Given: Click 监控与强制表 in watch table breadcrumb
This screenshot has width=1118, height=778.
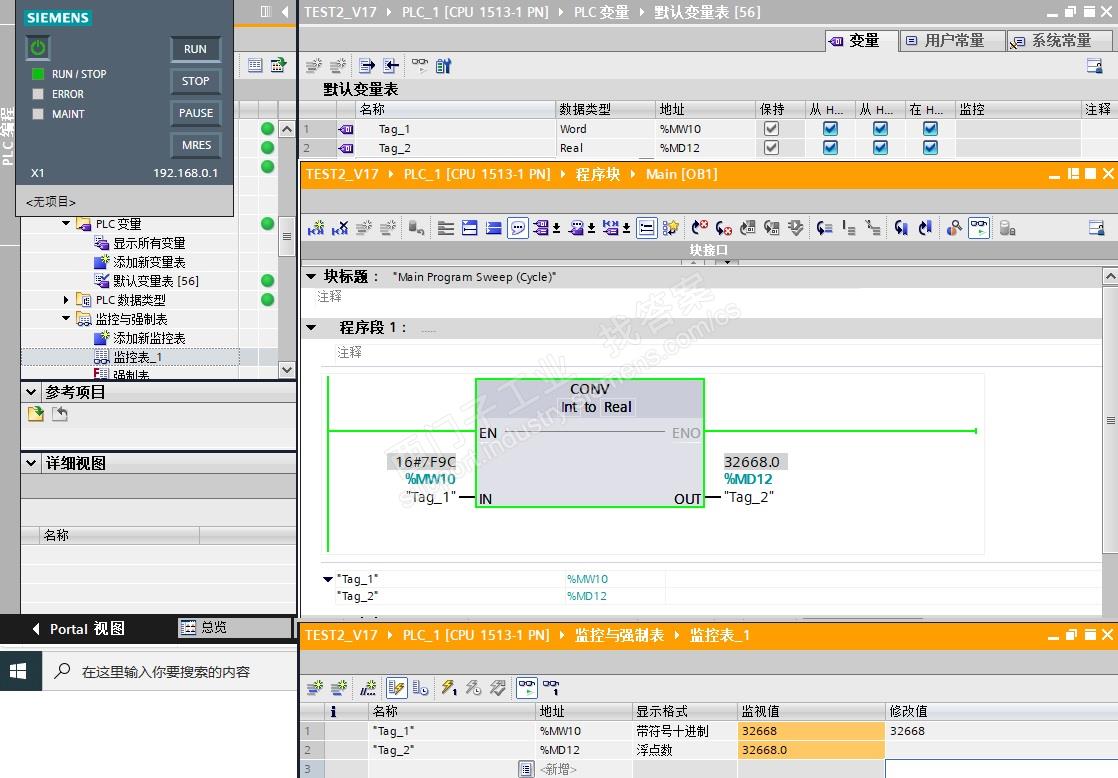Looking at the screenshot, I should 619,635.
